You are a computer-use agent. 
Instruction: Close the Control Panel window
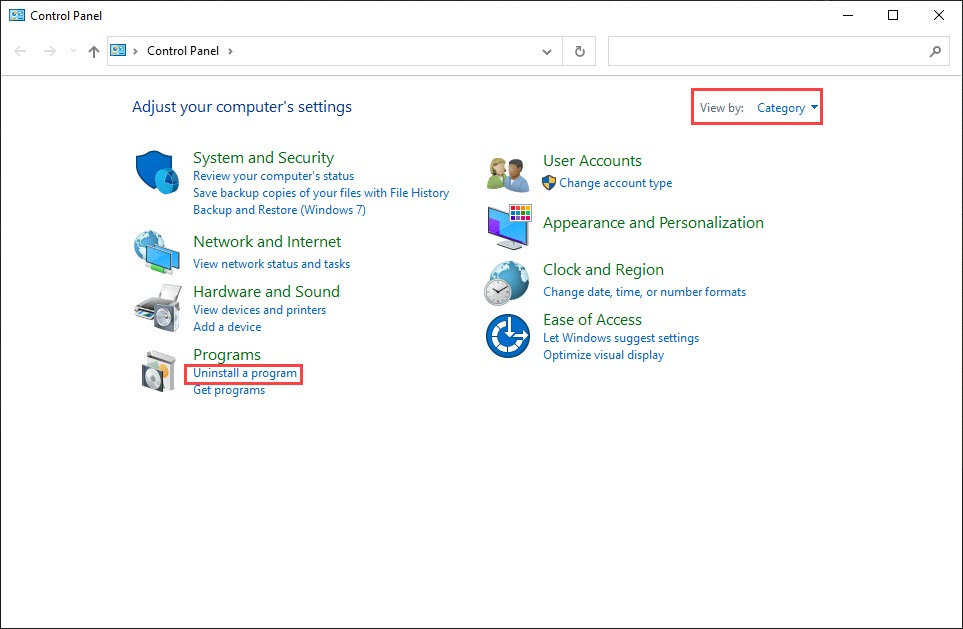tap(938, 15)
